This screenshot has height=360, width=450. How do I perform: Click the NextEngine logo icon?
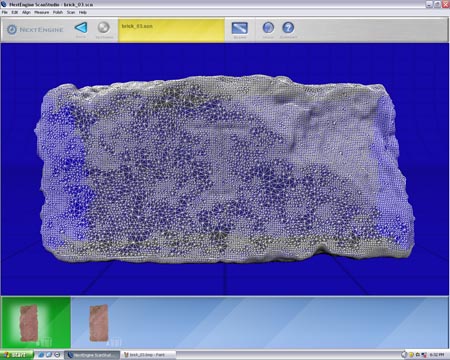(12, 29)
